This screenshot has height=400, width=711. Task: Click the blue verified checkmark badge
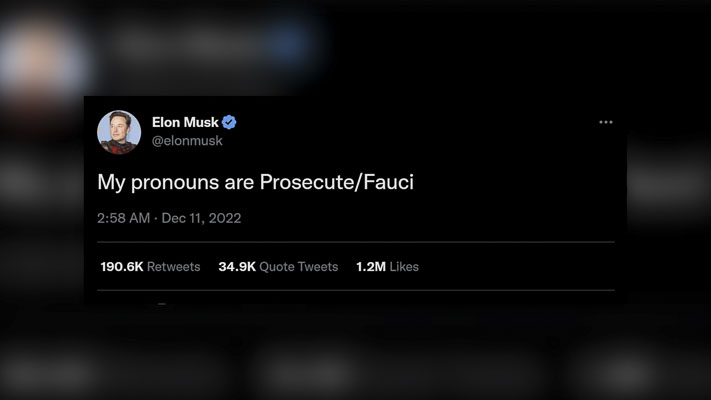coord(229,122)
